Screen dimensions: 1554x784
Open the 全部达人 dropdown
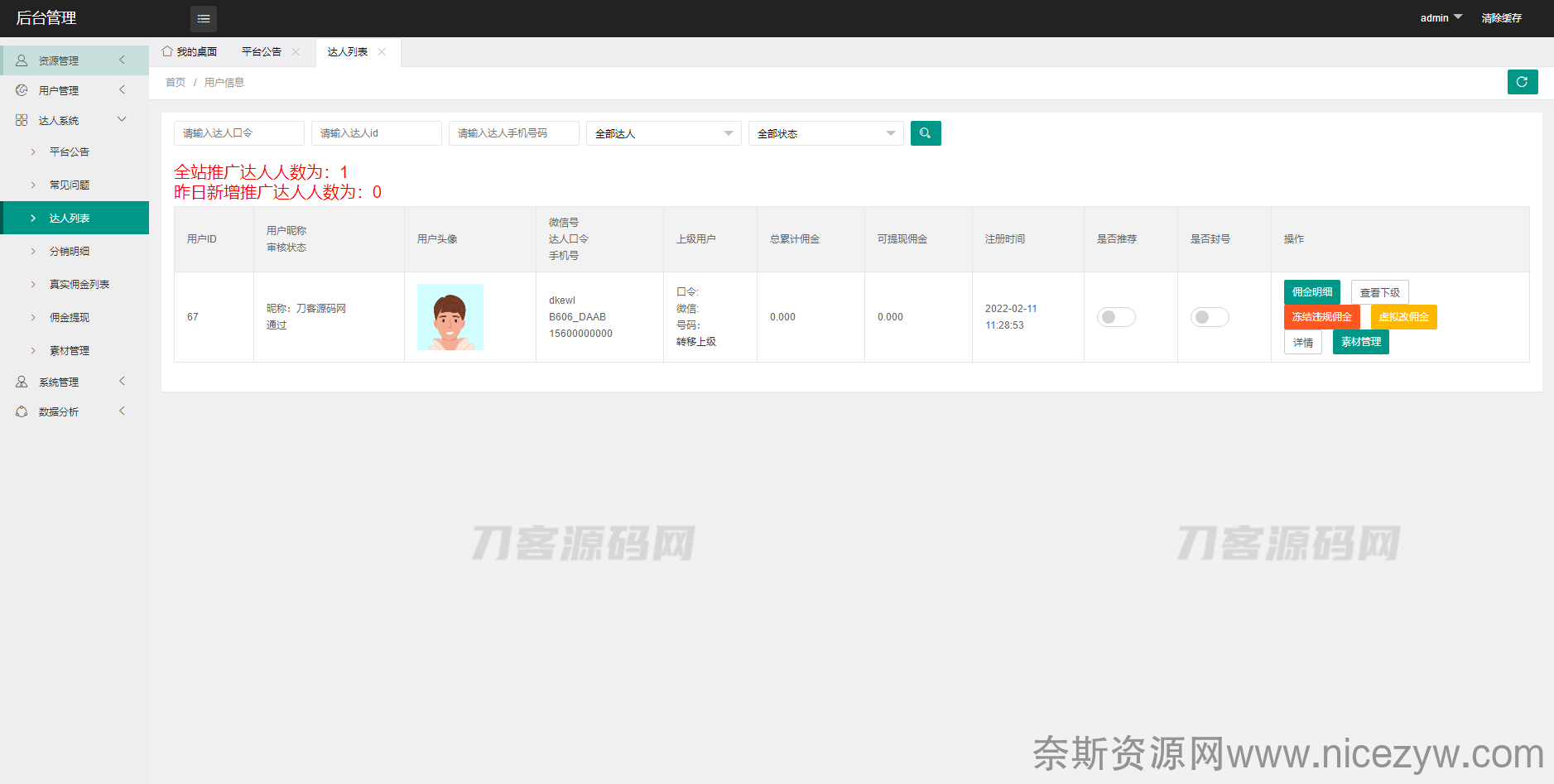click(x=664, y=133)
